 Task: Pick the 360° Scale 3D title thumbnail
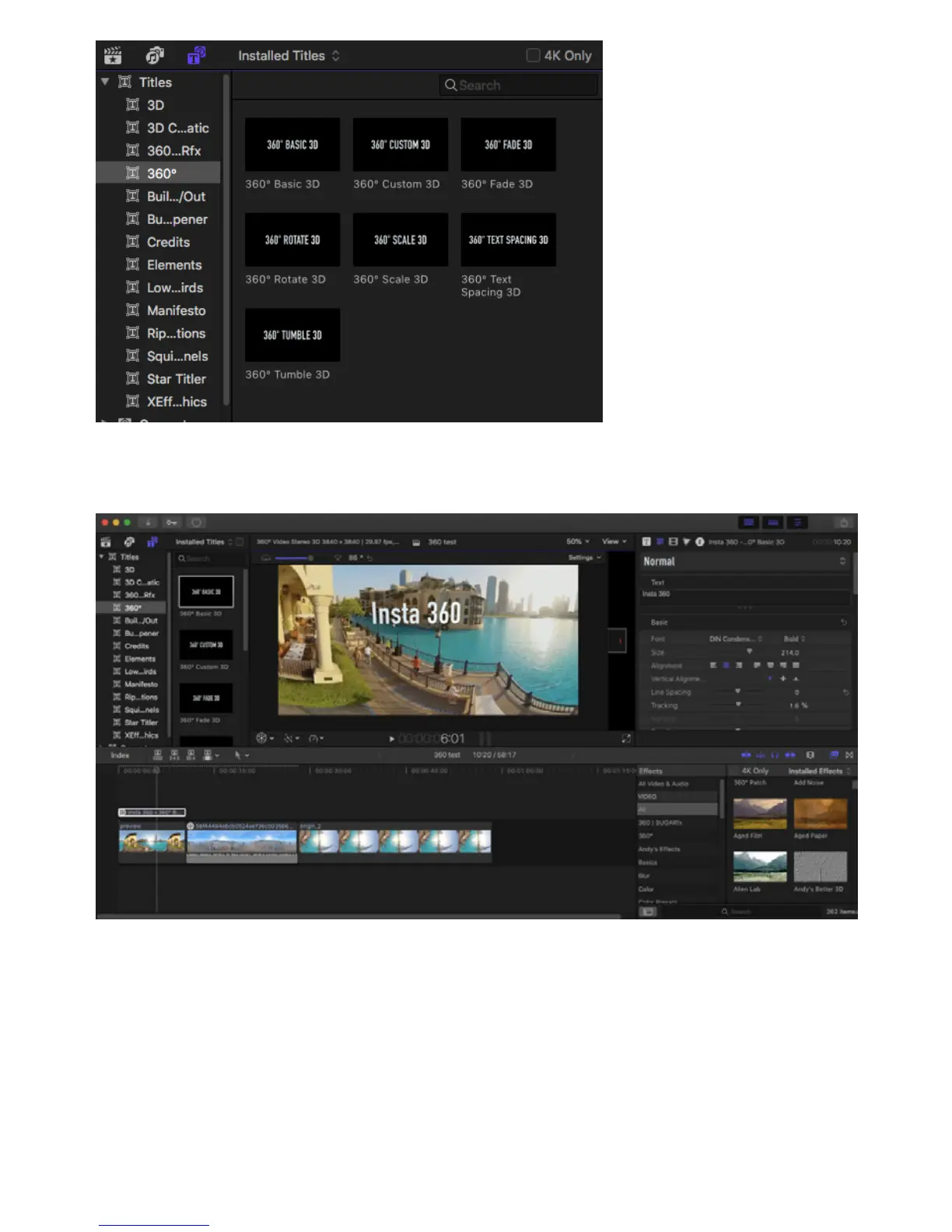(x=401, y=240)
